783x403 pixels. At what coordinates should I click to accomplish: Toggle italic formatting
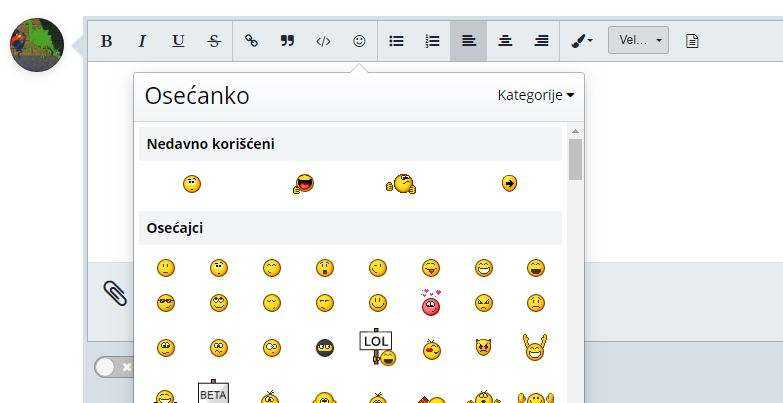[x=142, y=41]
